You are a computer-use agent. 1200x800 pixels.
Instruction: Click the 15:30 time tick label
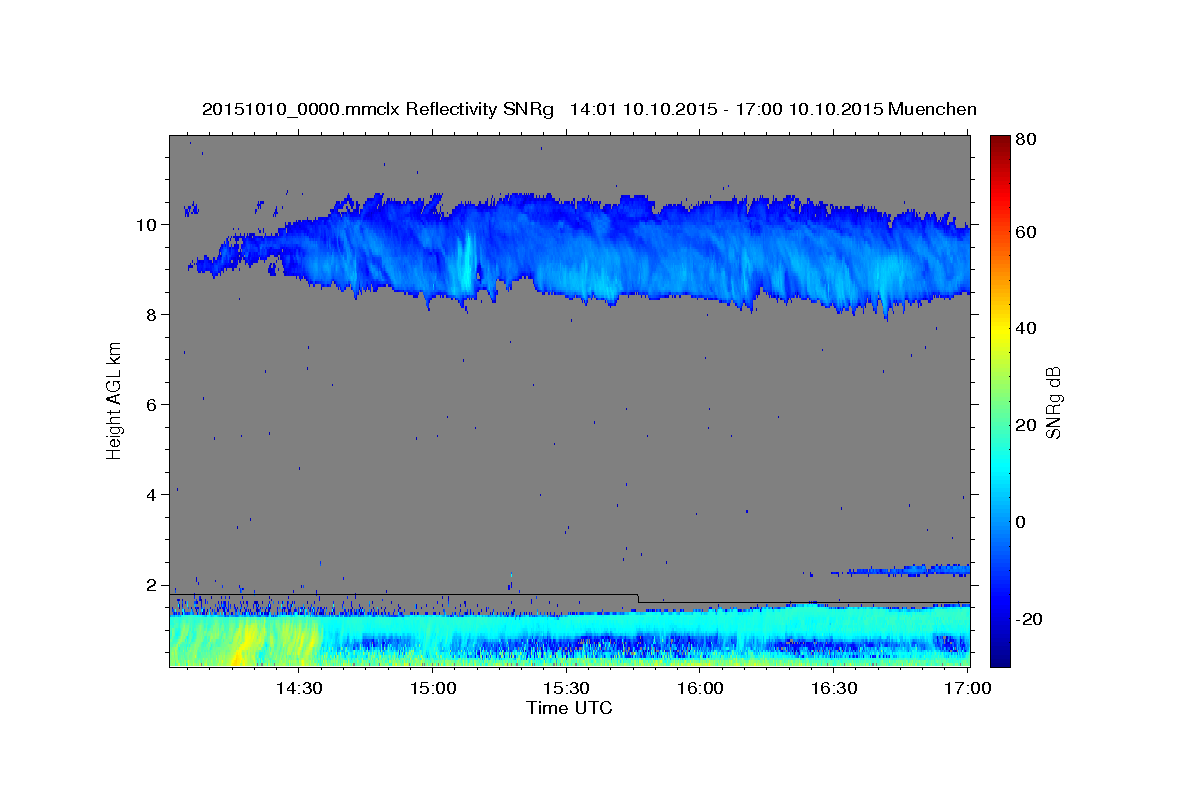pyautogui.click(x=566, y=688)
